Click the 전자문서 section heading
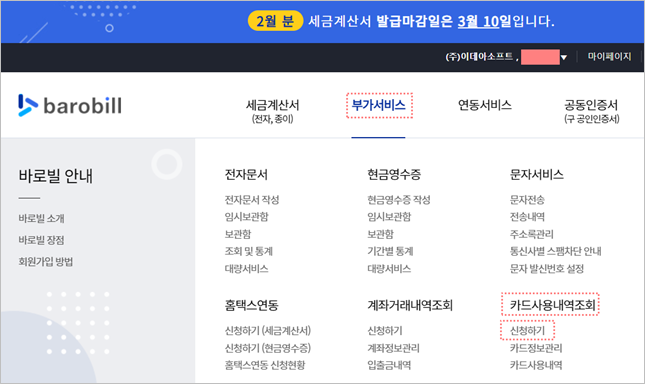The width and height of the screenshot is (645, 384). [246, 175]
